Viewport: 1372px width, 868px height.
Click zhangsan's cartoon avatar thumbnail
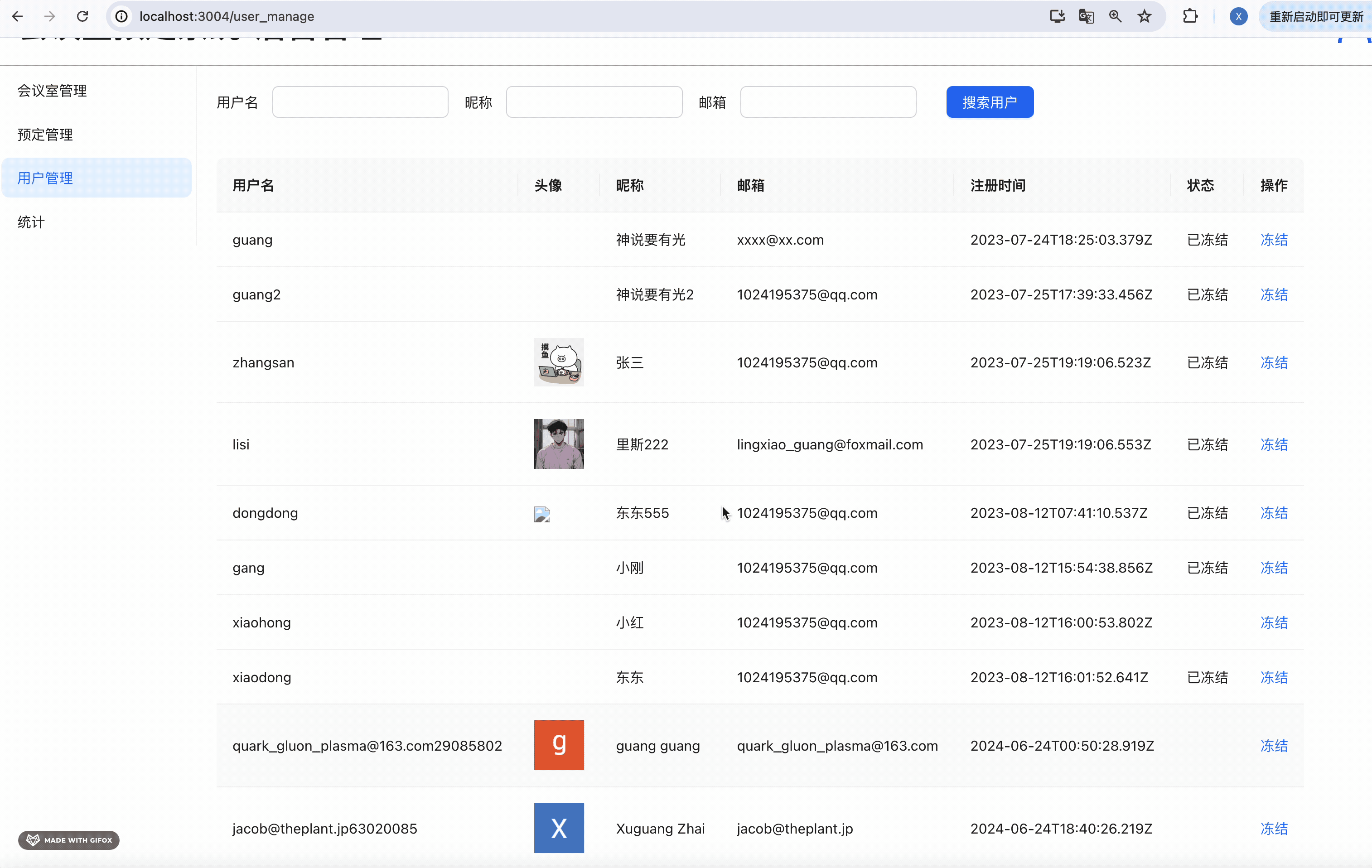pyautogui.click(x=558, y=362)
